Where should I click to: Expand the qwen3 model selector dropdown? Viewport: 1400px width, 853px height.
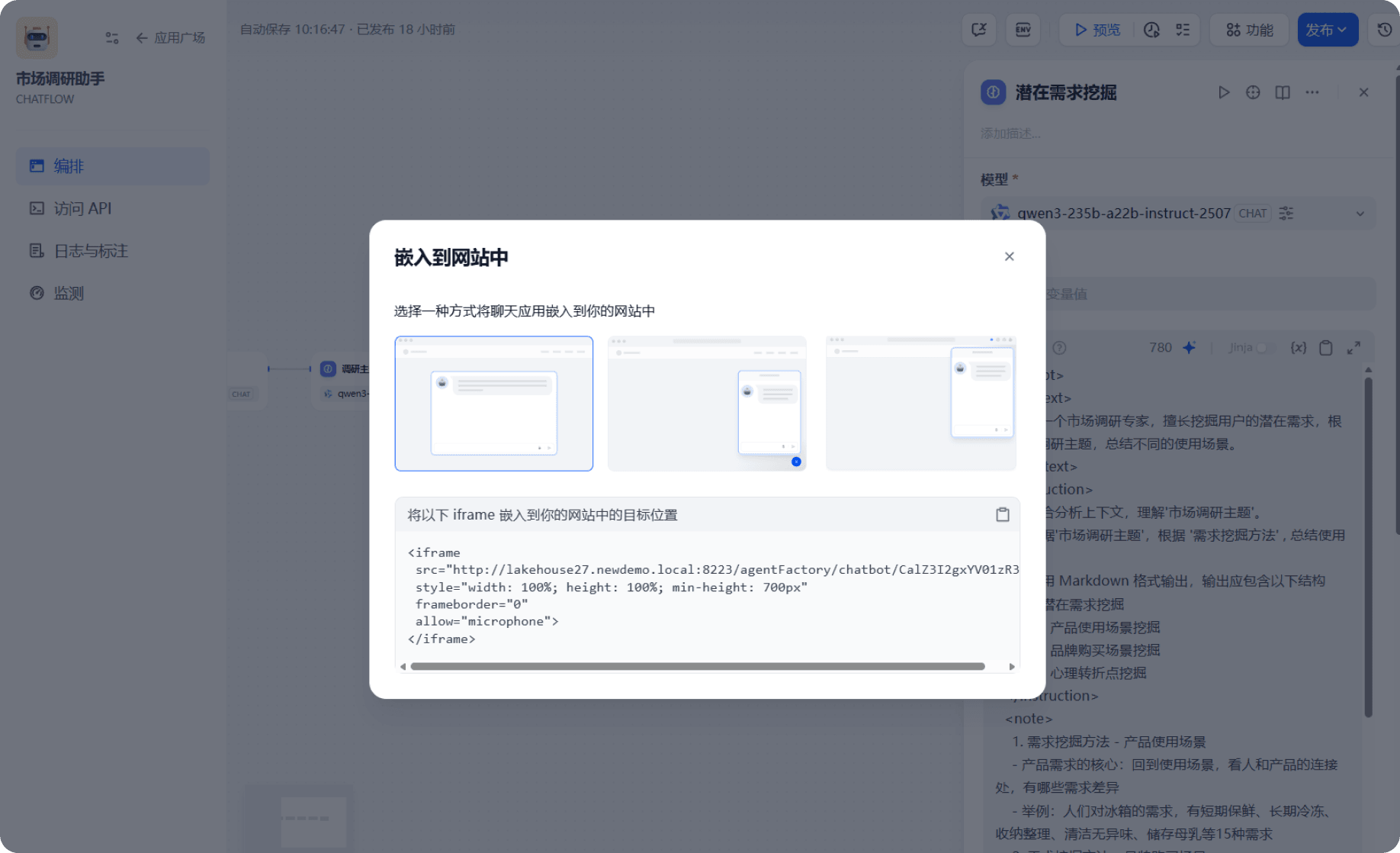[1360, 214]
